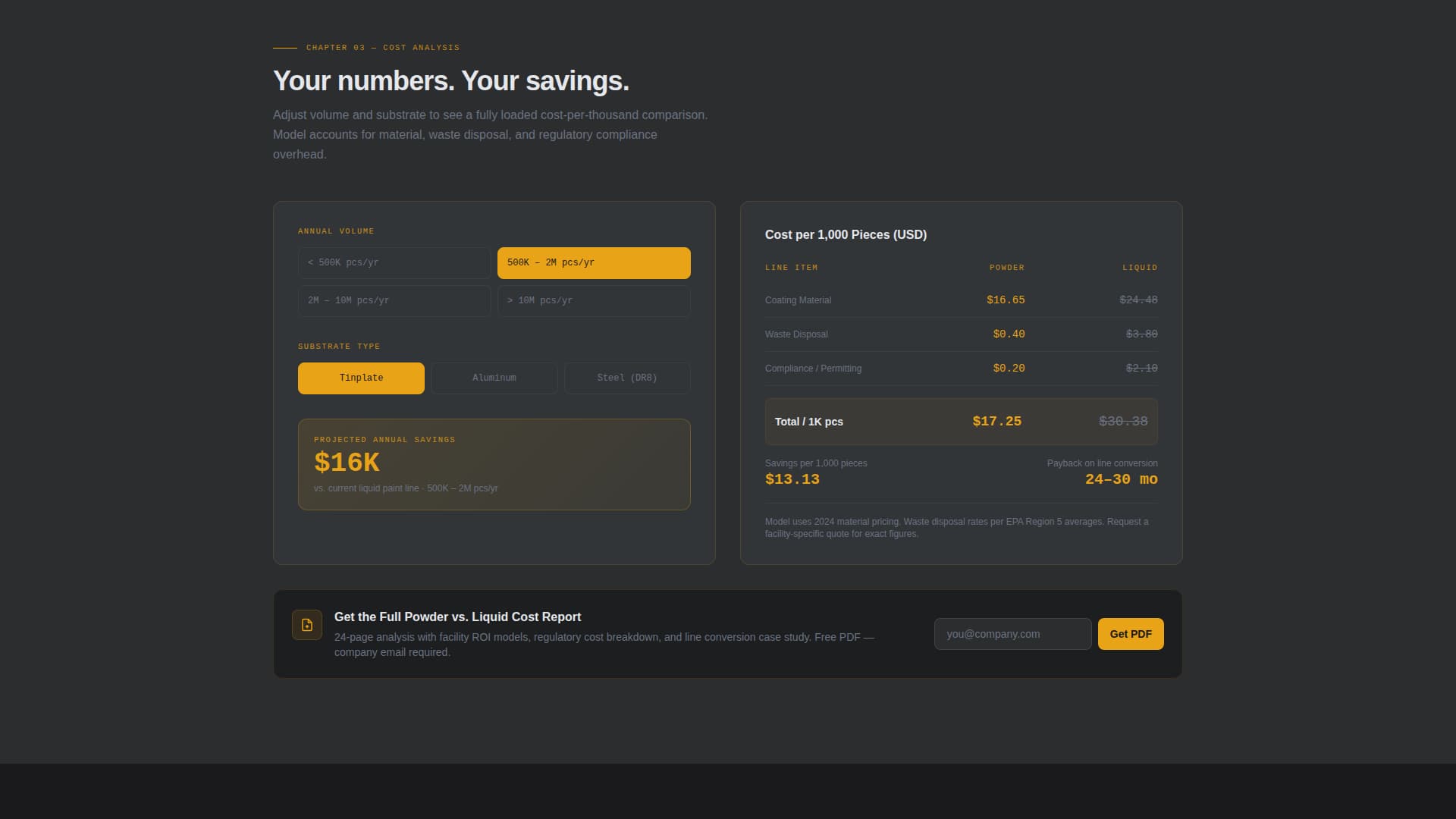Click the Chapter 03 Cost Analysis label
The image size is (1456, 819).
[382, 47]
